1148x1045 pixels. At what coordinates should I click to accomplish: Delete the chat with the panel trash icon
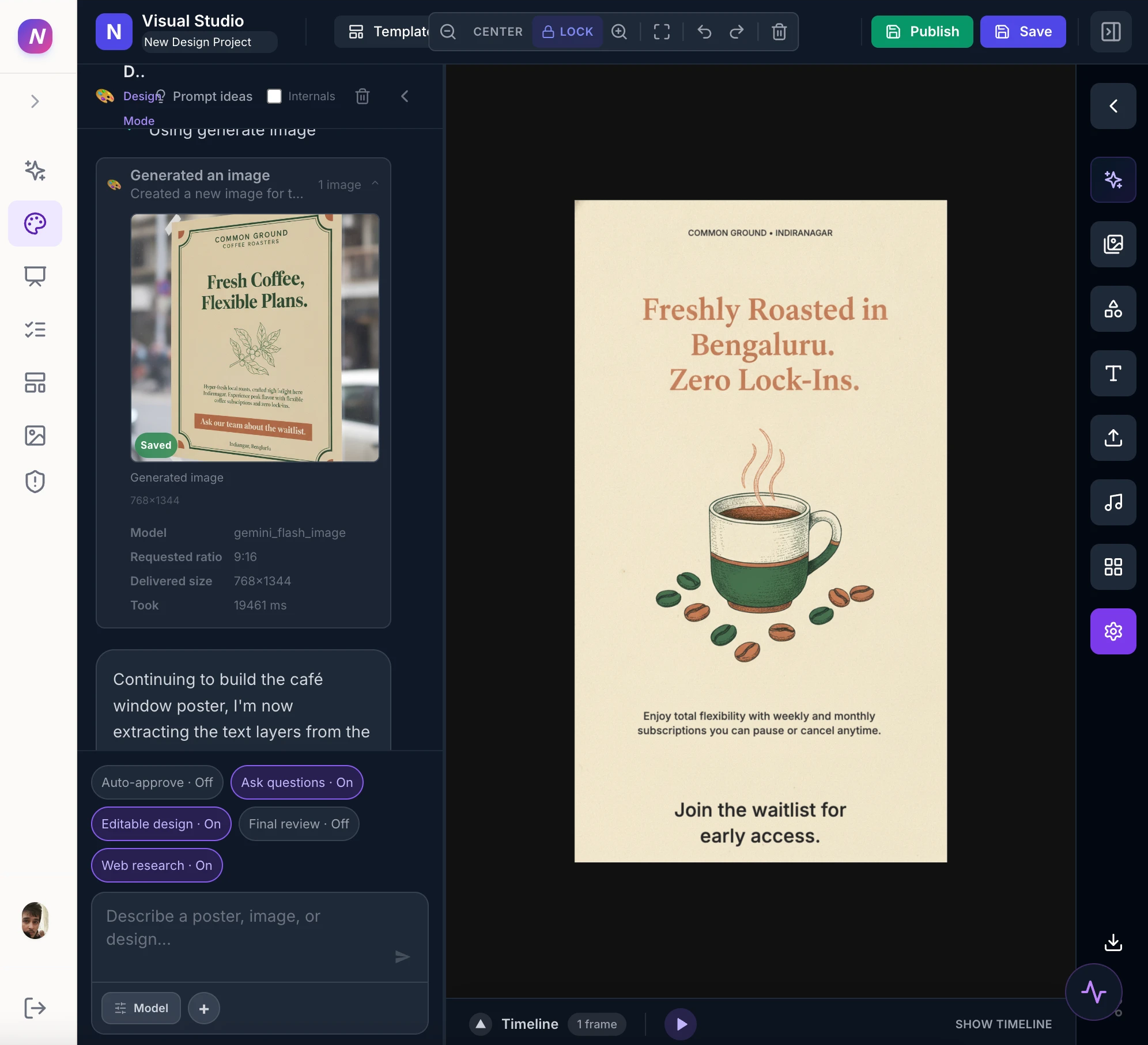[x=362, y=96]
